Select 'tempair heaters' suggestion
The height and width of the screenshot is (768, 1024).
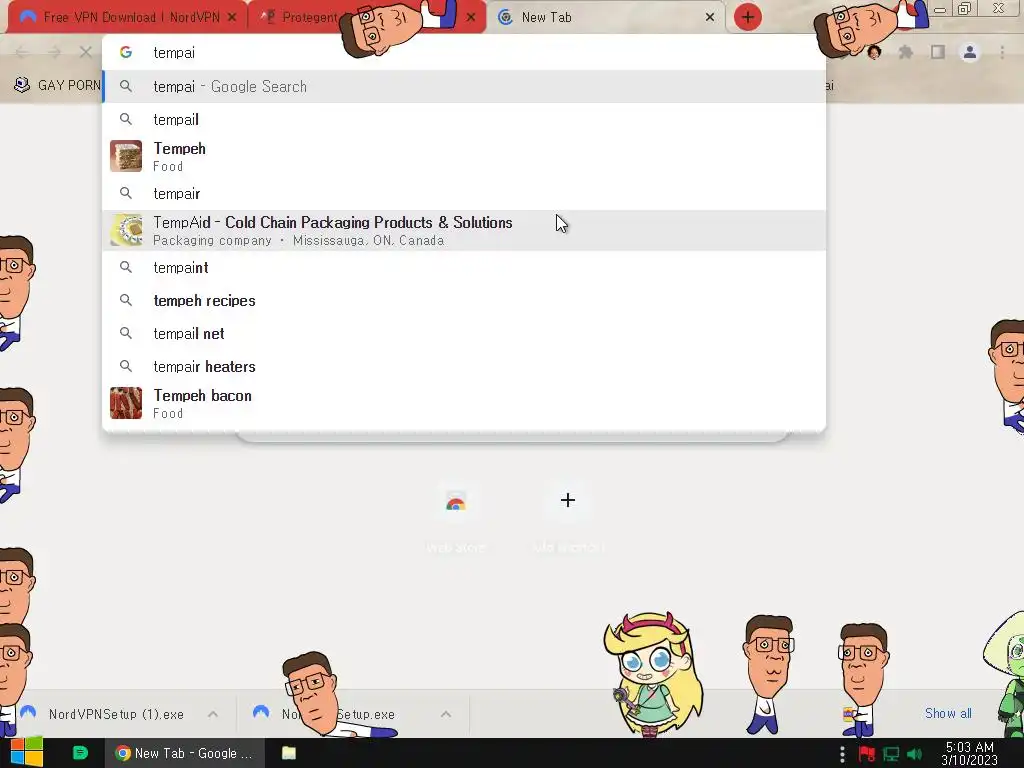tap(464, 366)
